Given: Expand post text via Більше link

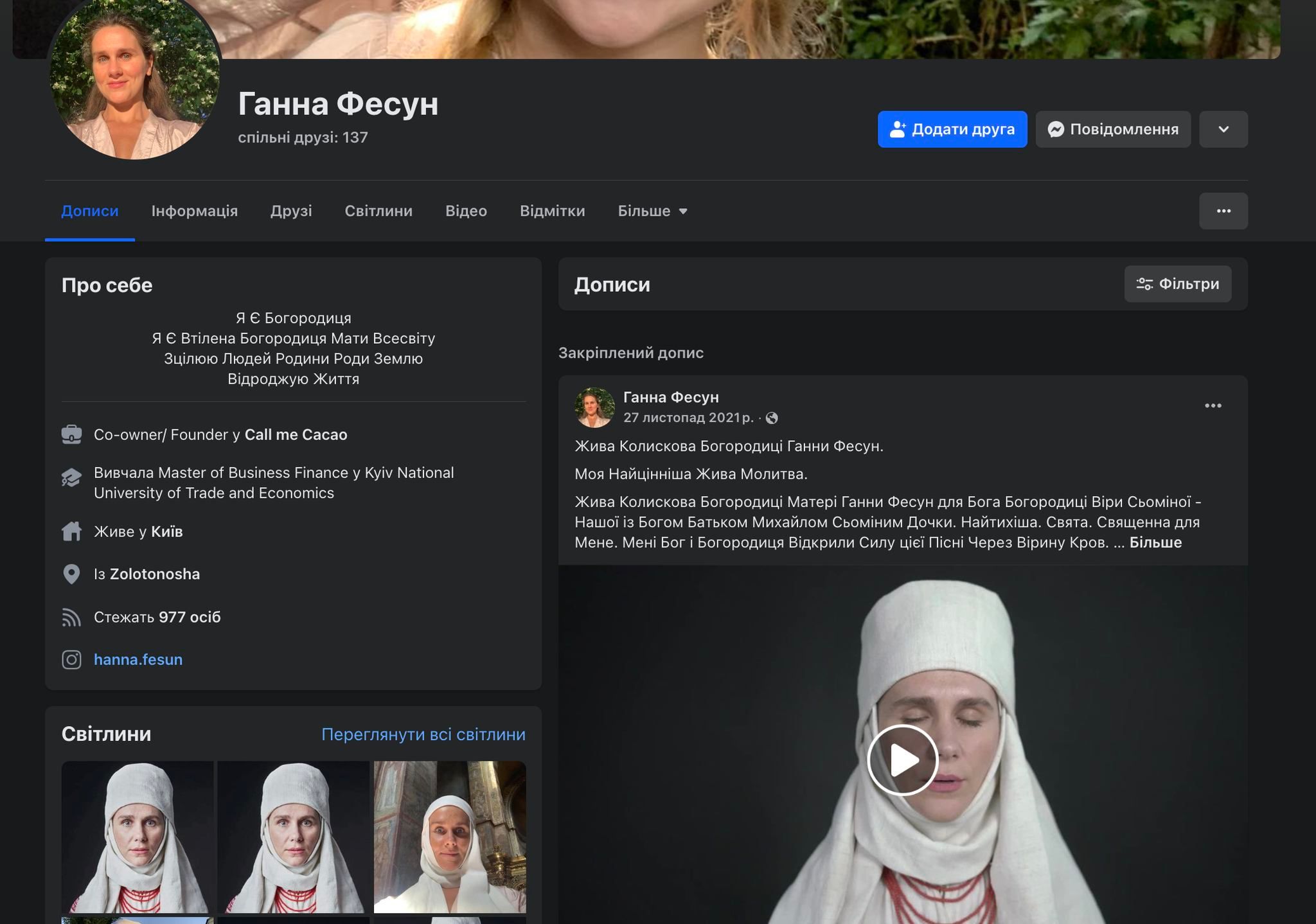Looking at the screenshot, I should 1155,542.
